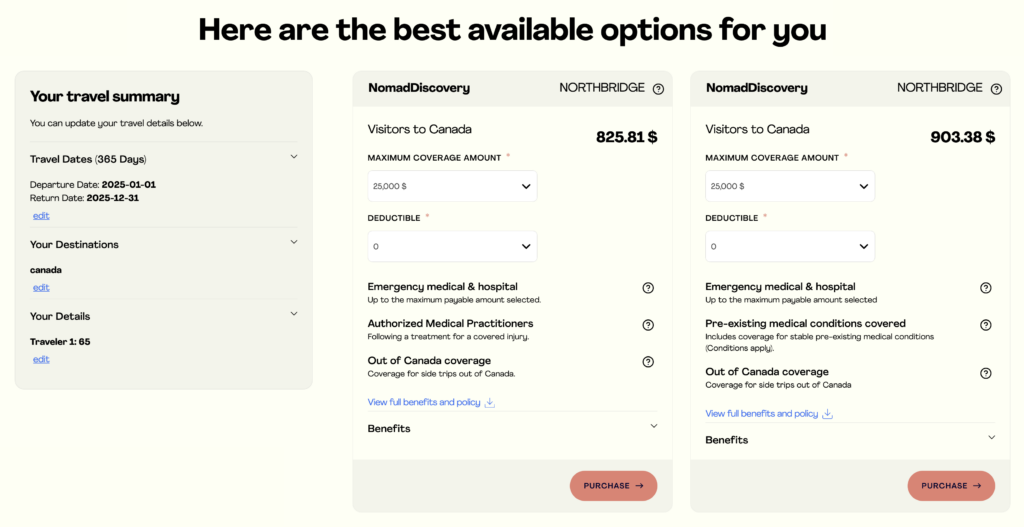
Task: Open deductible dropdown in 903.38 $ plan
Action: pos(790,246)
